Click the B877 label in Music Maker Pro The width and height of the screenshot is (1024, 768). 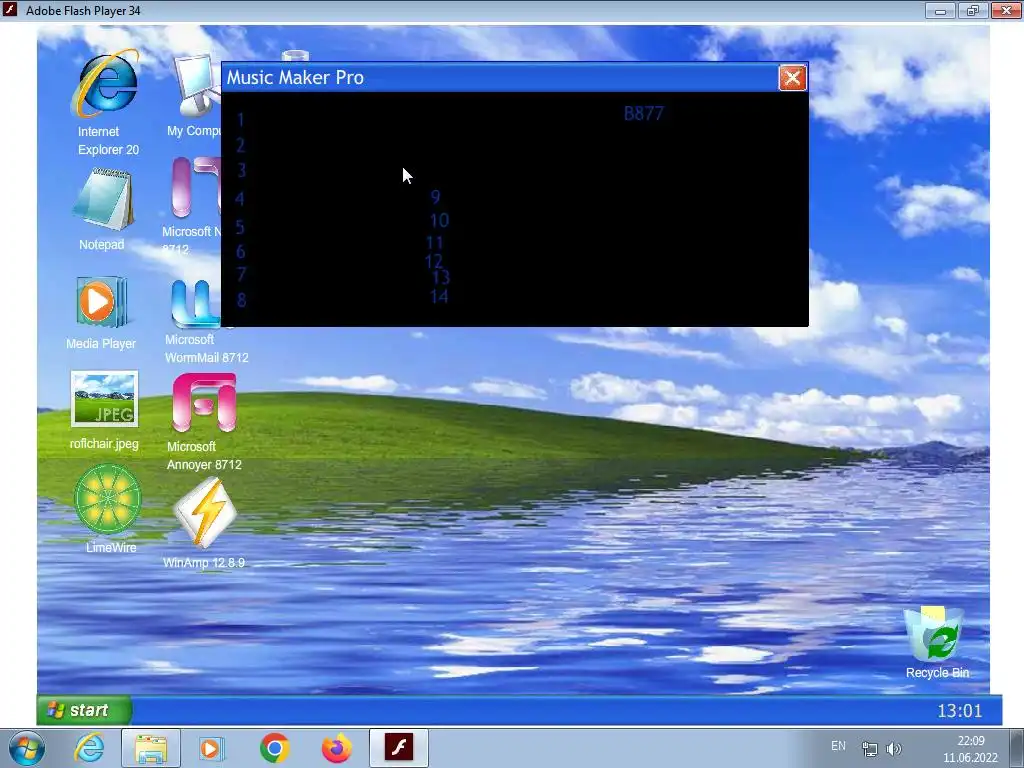[643, 114]
